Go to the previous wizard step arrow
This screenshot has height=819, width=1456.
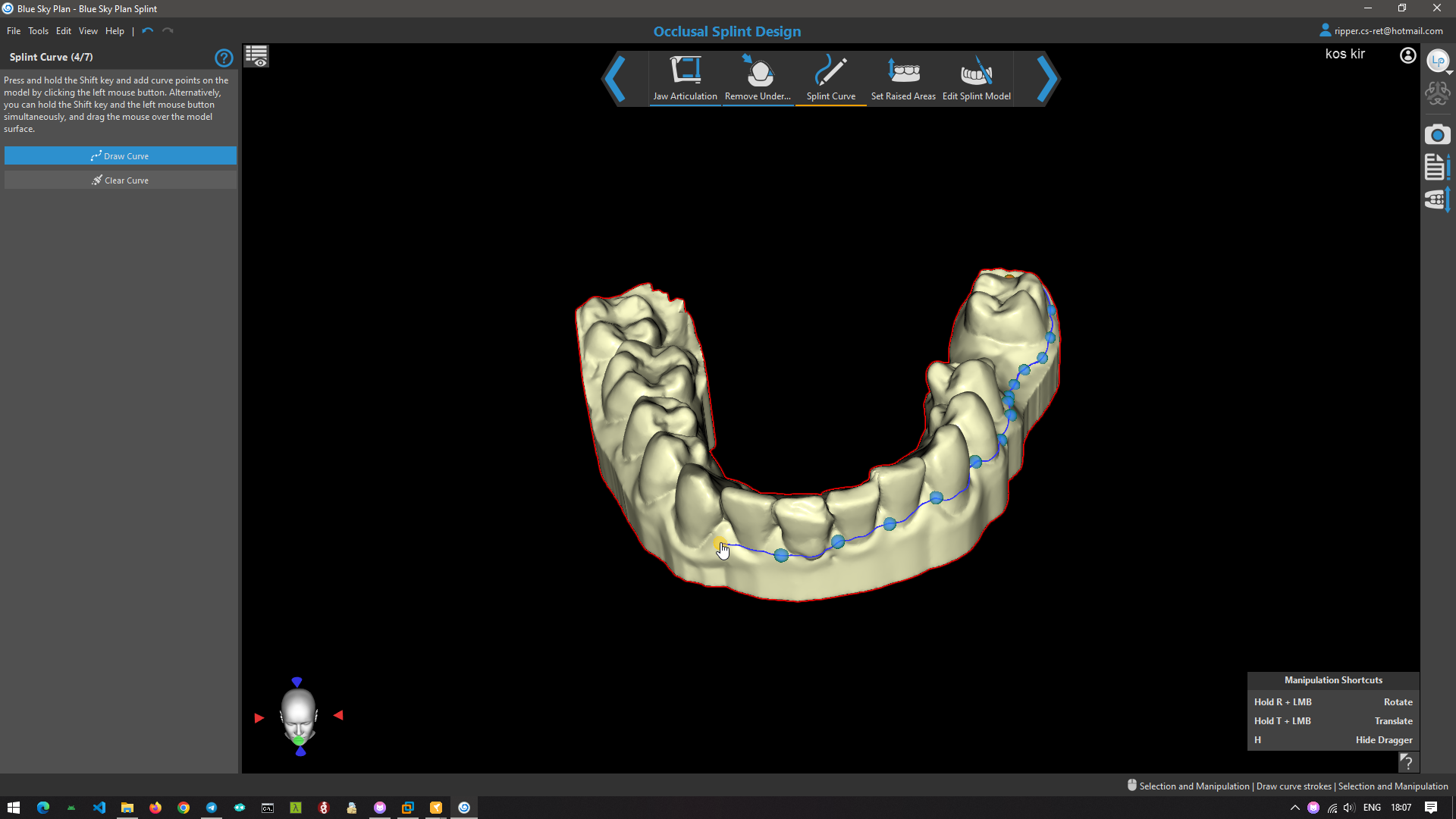coord(615,78)
